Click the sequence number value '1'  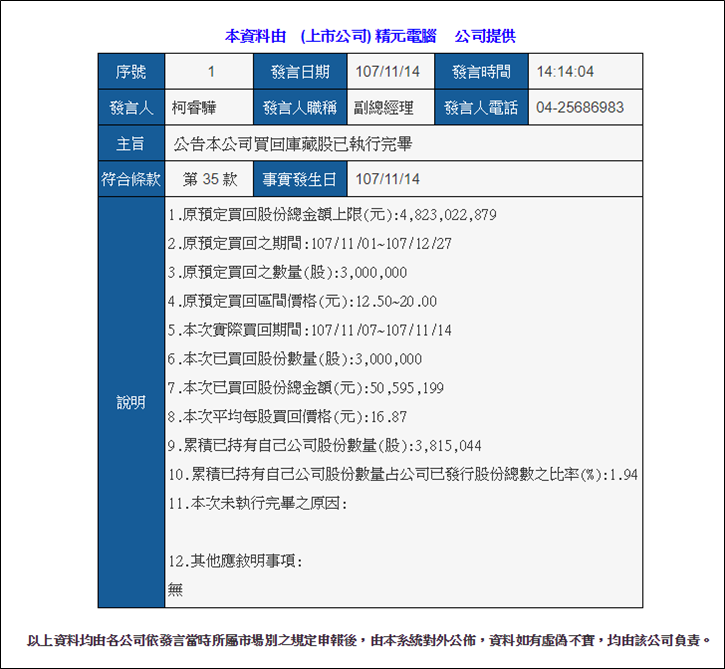coord(211,72)
